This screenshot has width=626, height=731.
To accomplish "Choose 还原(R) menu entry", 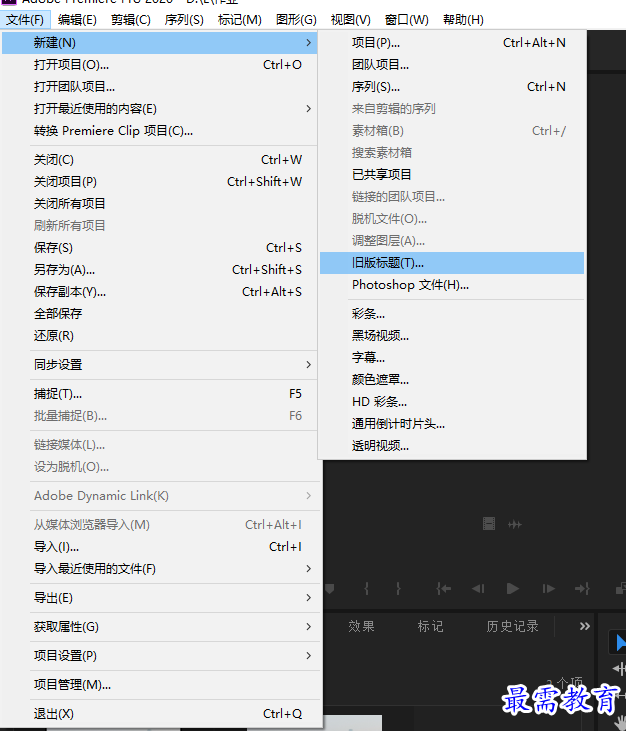I will [159, 336].
